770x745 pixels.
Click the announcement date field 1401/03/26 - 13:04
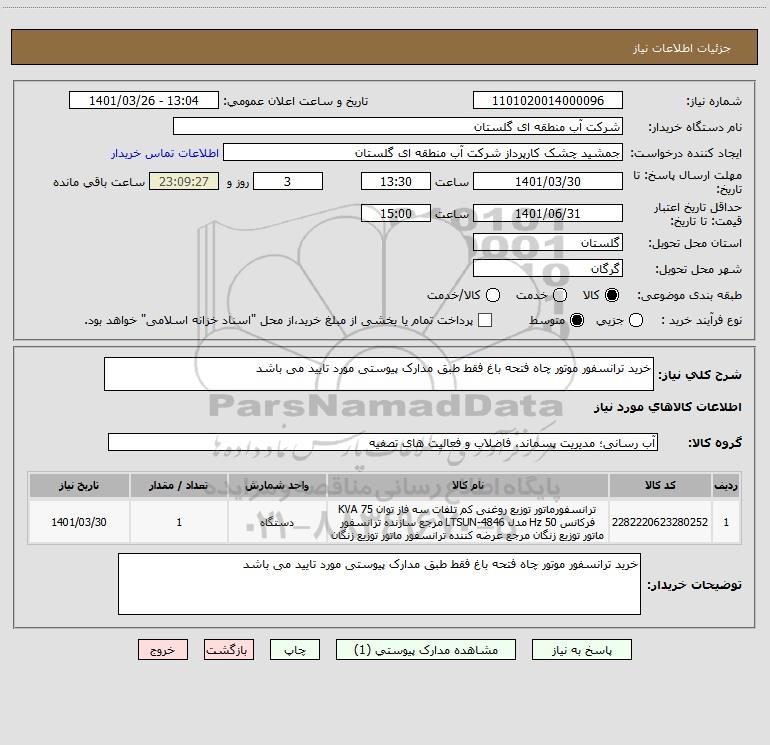pos(143,101)
